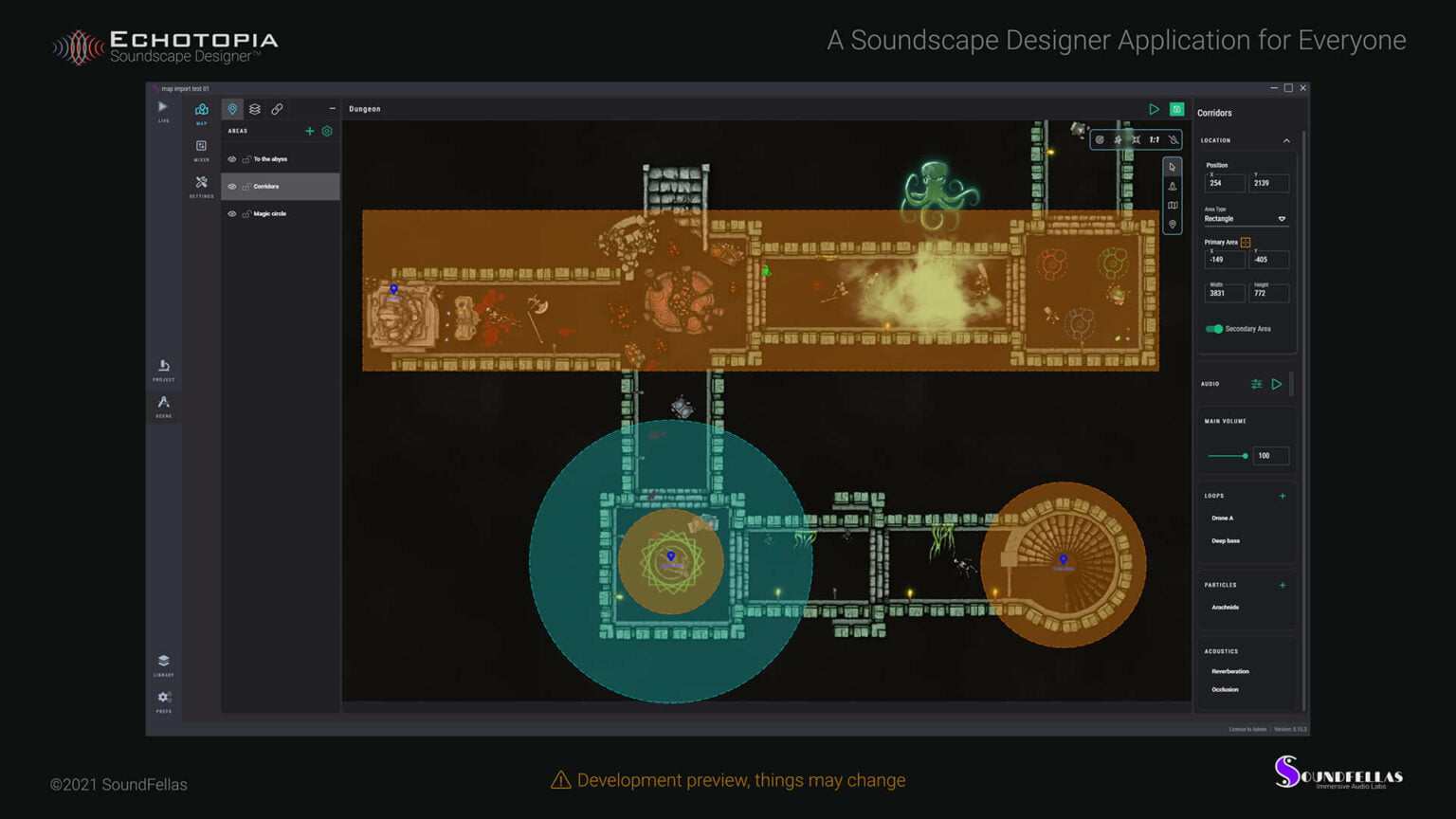This screenshot has width=1456, height=819.
Task: Select the pointer tool on the map toolbar
Action: pyautogui.click(x=1173, y=166)
